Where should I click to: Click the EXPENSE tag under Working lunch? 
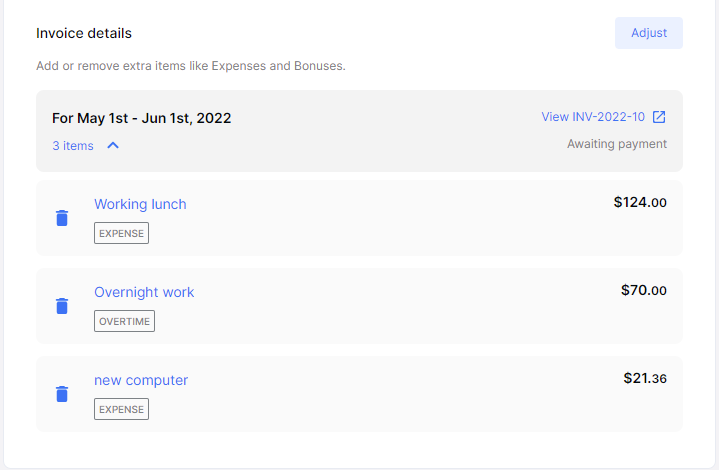[x=121, y=233]
